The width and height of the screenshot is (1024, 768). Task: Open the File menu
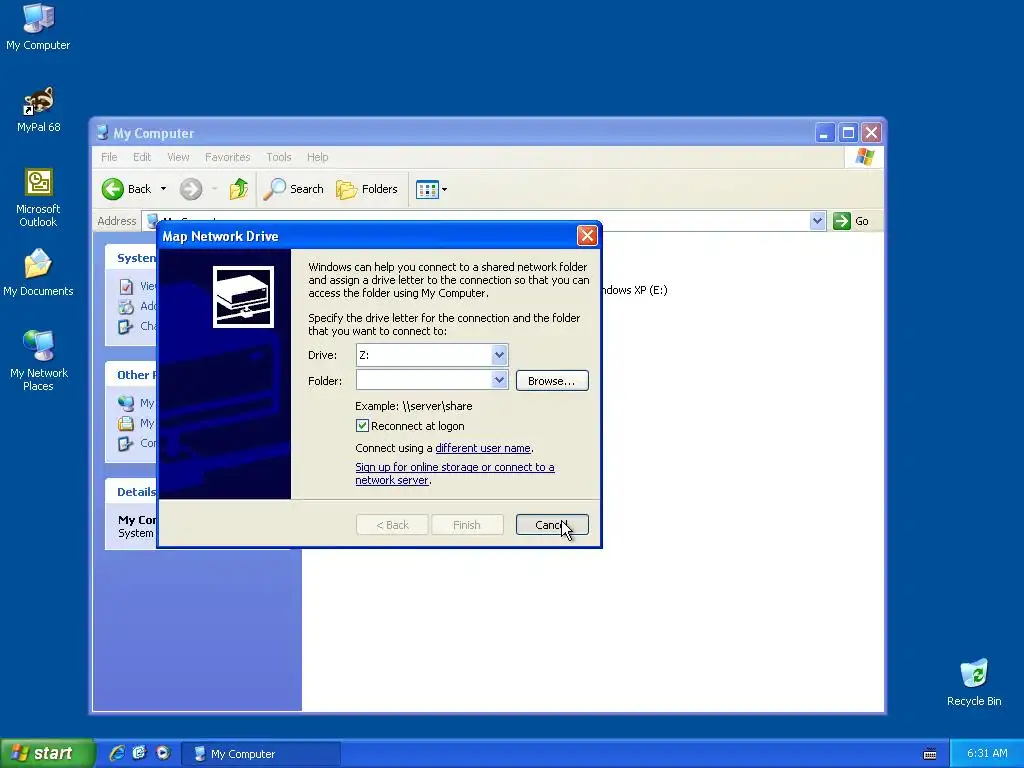pos(109,157)
